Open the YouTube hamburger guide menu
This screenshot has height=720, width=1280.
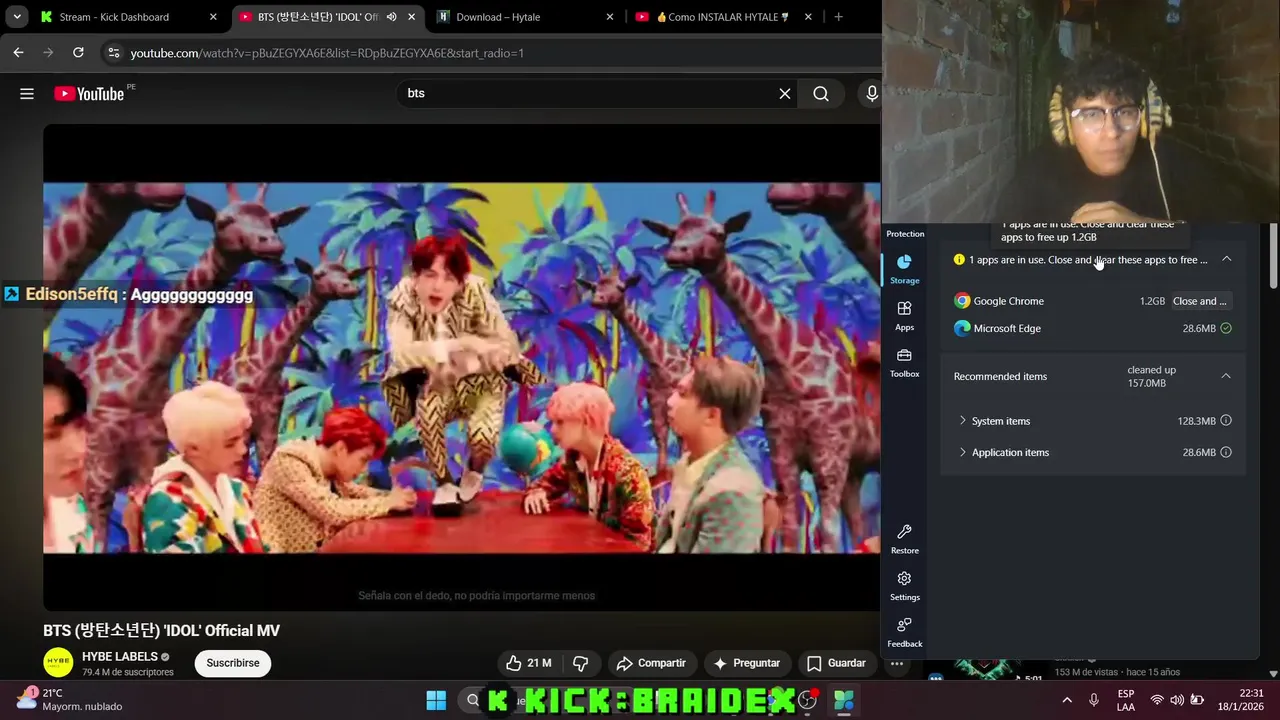[27, 94]
